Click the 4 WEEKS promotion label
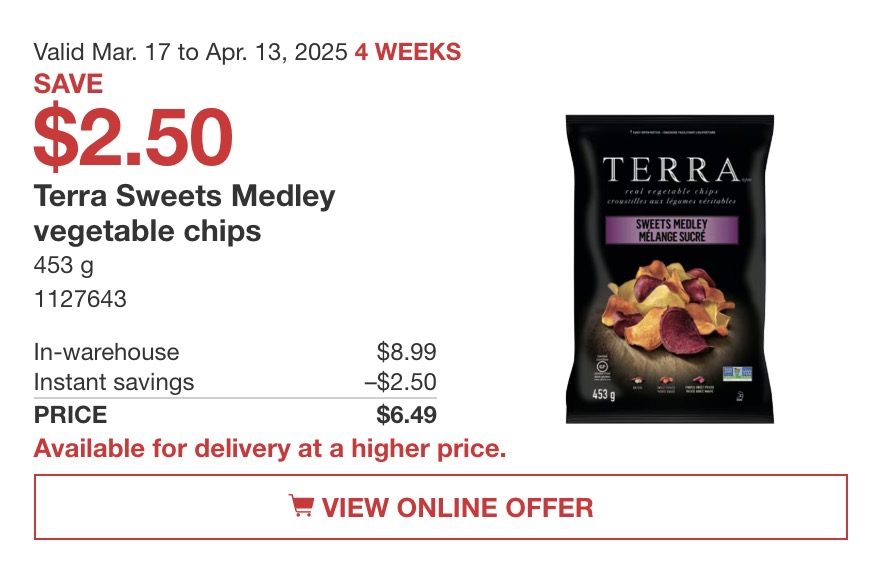Screen dimensions: 884x570 tap(408, 52)
